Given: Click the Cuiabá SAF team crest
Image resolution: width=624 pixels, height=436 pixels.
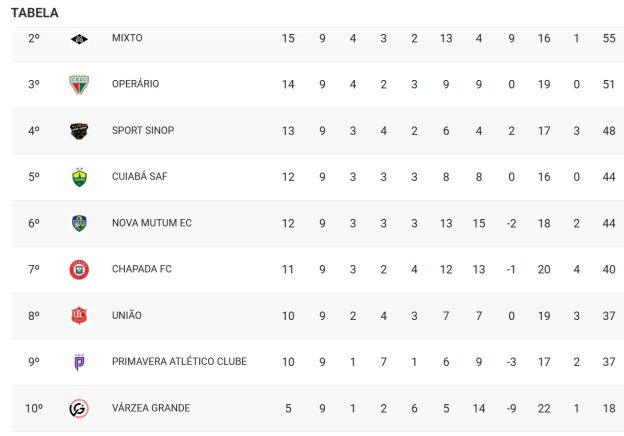Looking at the screenshot, I should point(80,177).
